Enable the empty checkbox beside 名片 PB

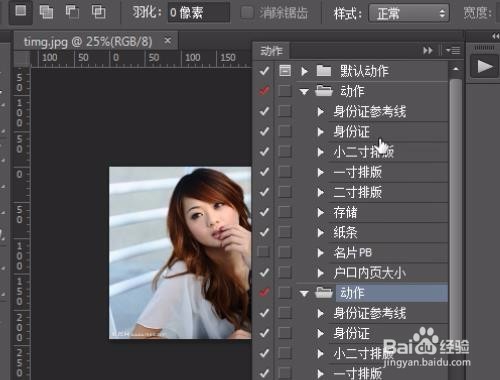tap(264, 252)
